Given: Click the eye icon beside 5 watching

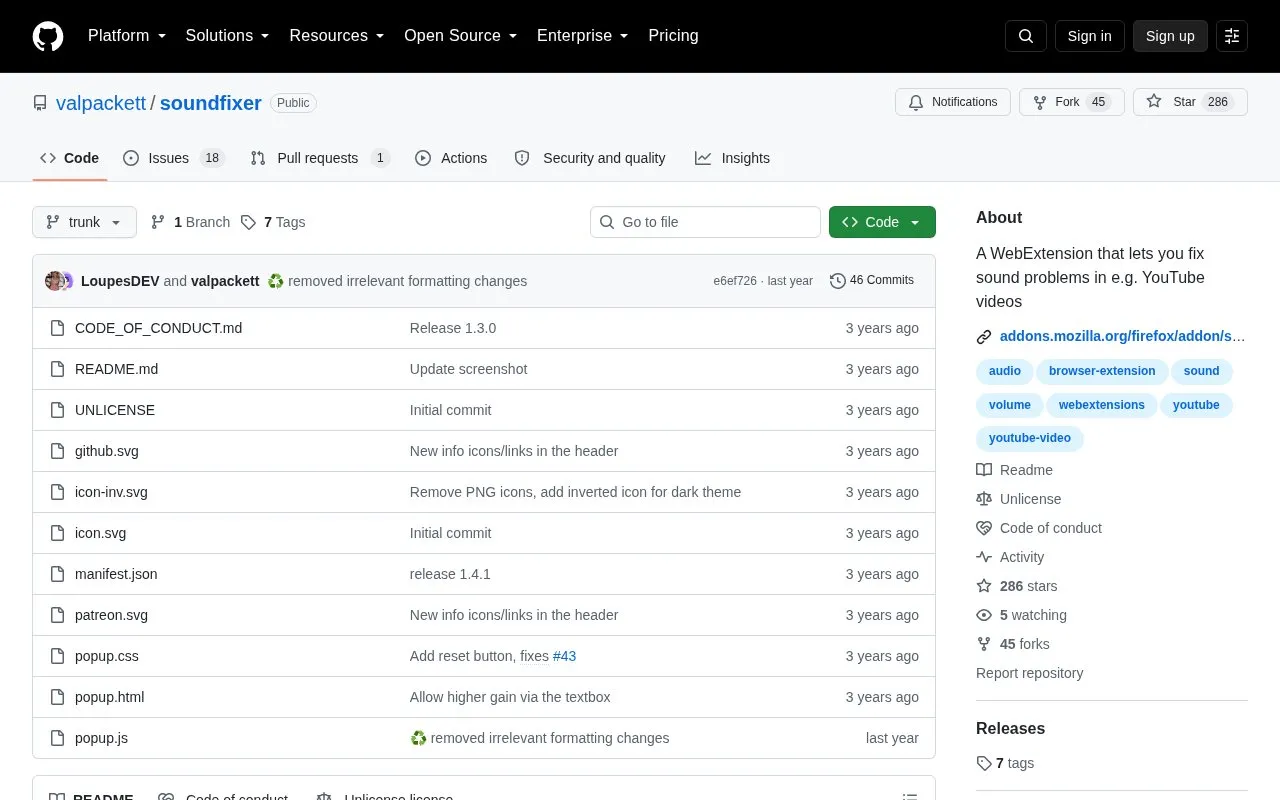Looking at the screenshot, I should tap(984, 615).
